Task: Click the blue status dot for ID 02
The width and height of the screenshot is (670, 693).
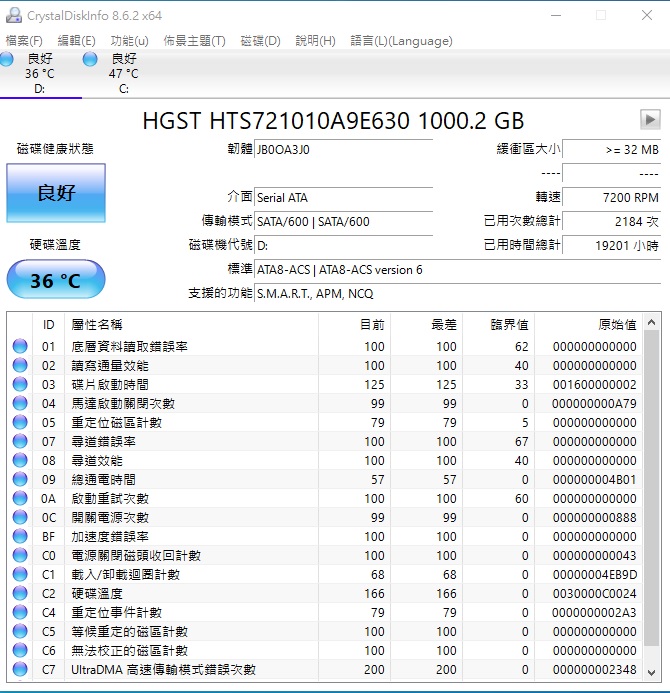Action: [x=20, y=365]
